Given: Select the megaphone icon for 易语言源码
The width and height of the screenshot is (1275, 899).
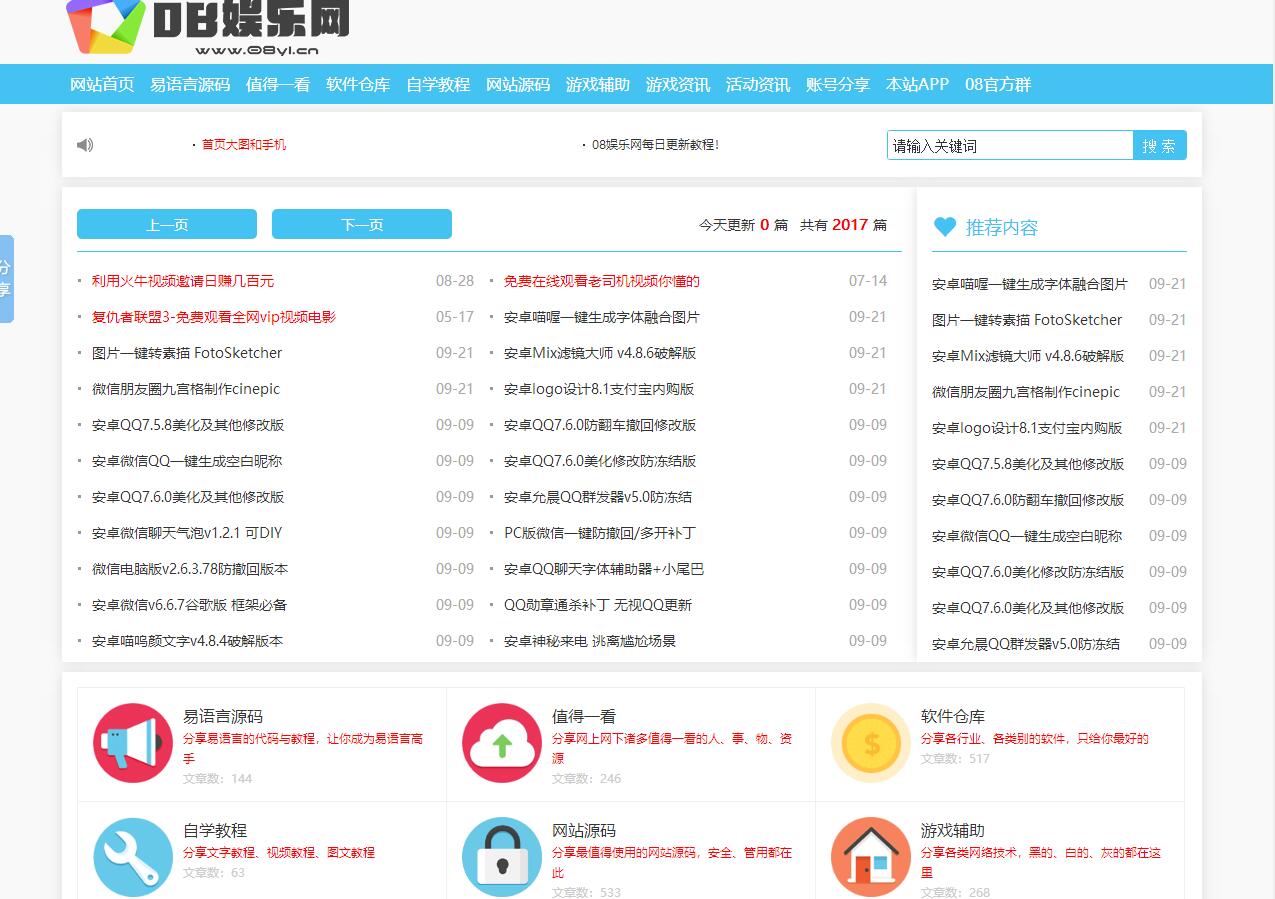Looking at the screenshot, I should (133, 743).
